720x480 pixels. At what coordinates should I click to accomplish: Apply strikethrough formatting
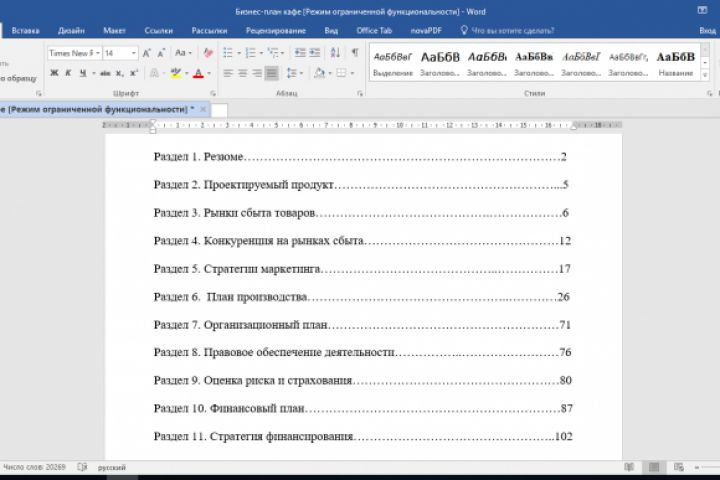[x=105, y=73]
